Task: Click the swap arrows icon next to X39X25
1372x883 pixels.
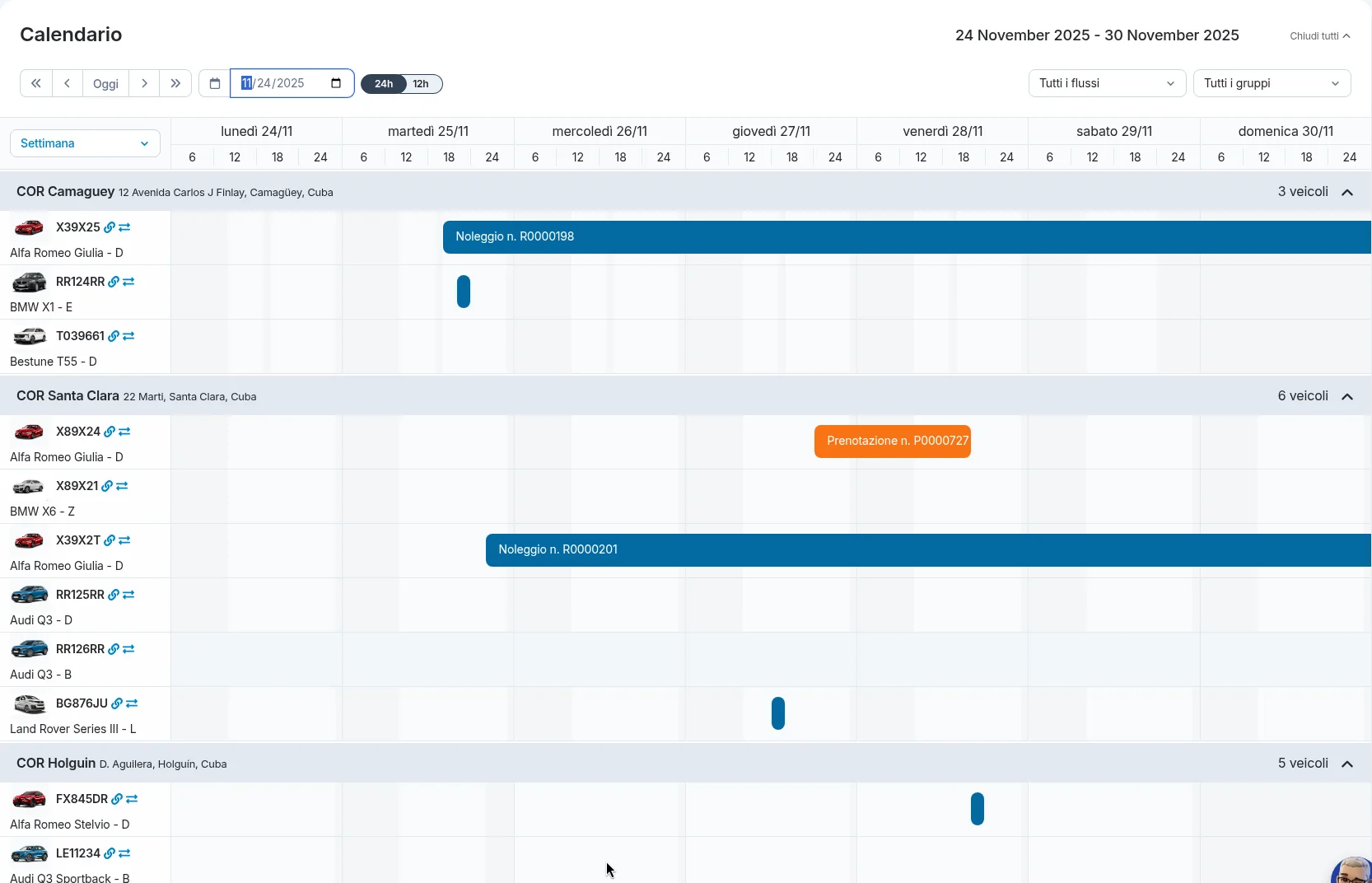Action: (124, 227)
